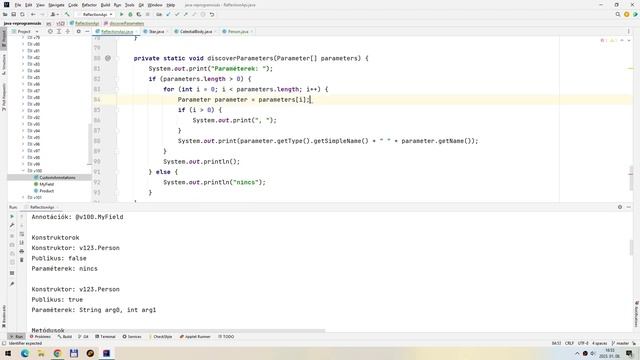Click the Save All toolbar icon
640x360 pixels.
click(13, 14)
